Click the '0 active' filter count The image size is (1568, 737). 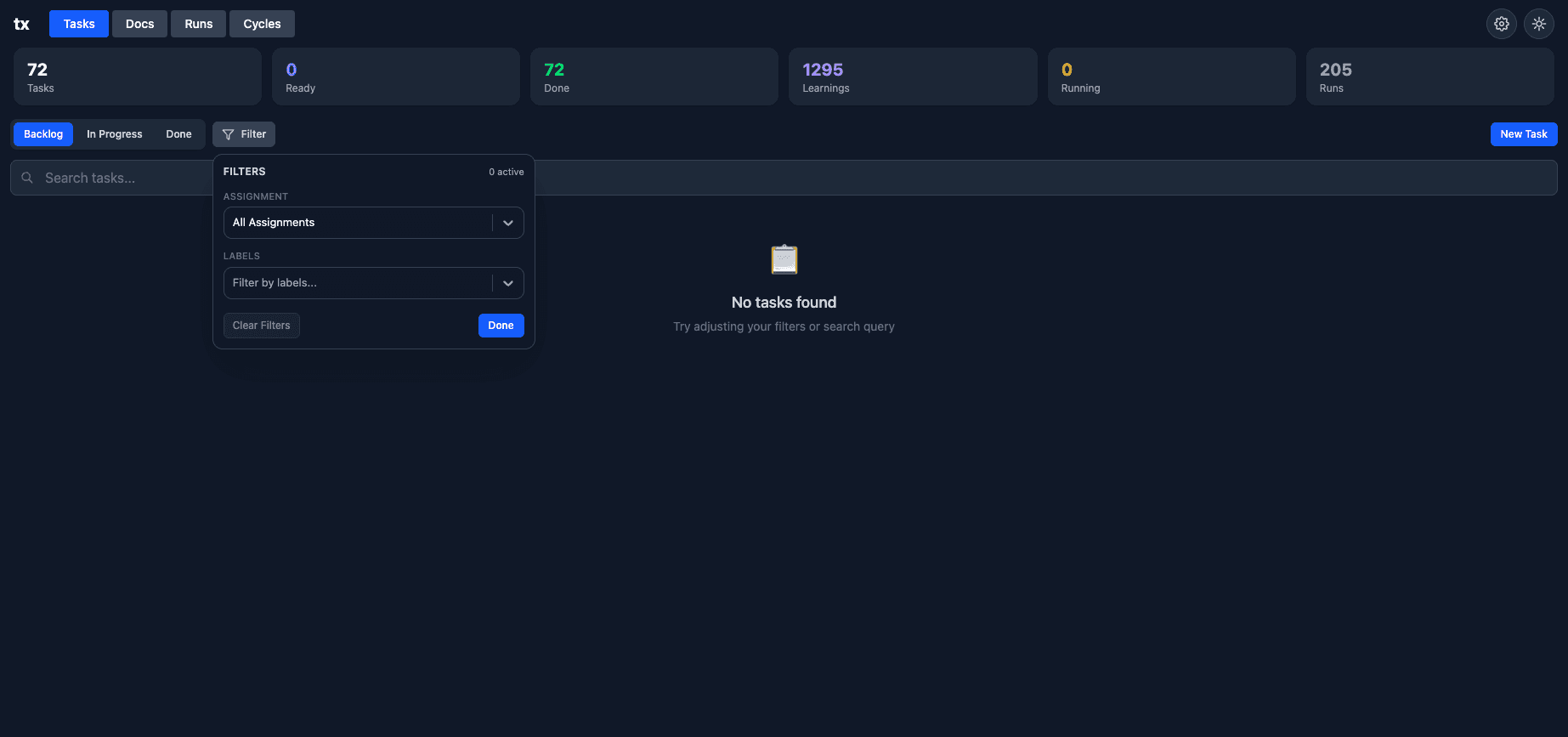click(x=507, y=172)
